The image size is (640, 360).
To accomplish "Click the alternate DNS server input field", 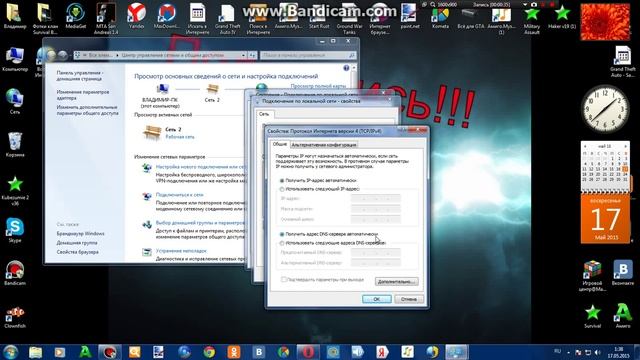I will (x=376, y=263).
